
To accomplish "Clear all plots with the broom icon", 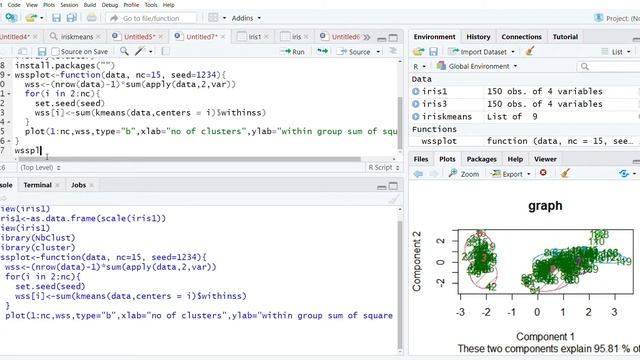I will point(565,173).
